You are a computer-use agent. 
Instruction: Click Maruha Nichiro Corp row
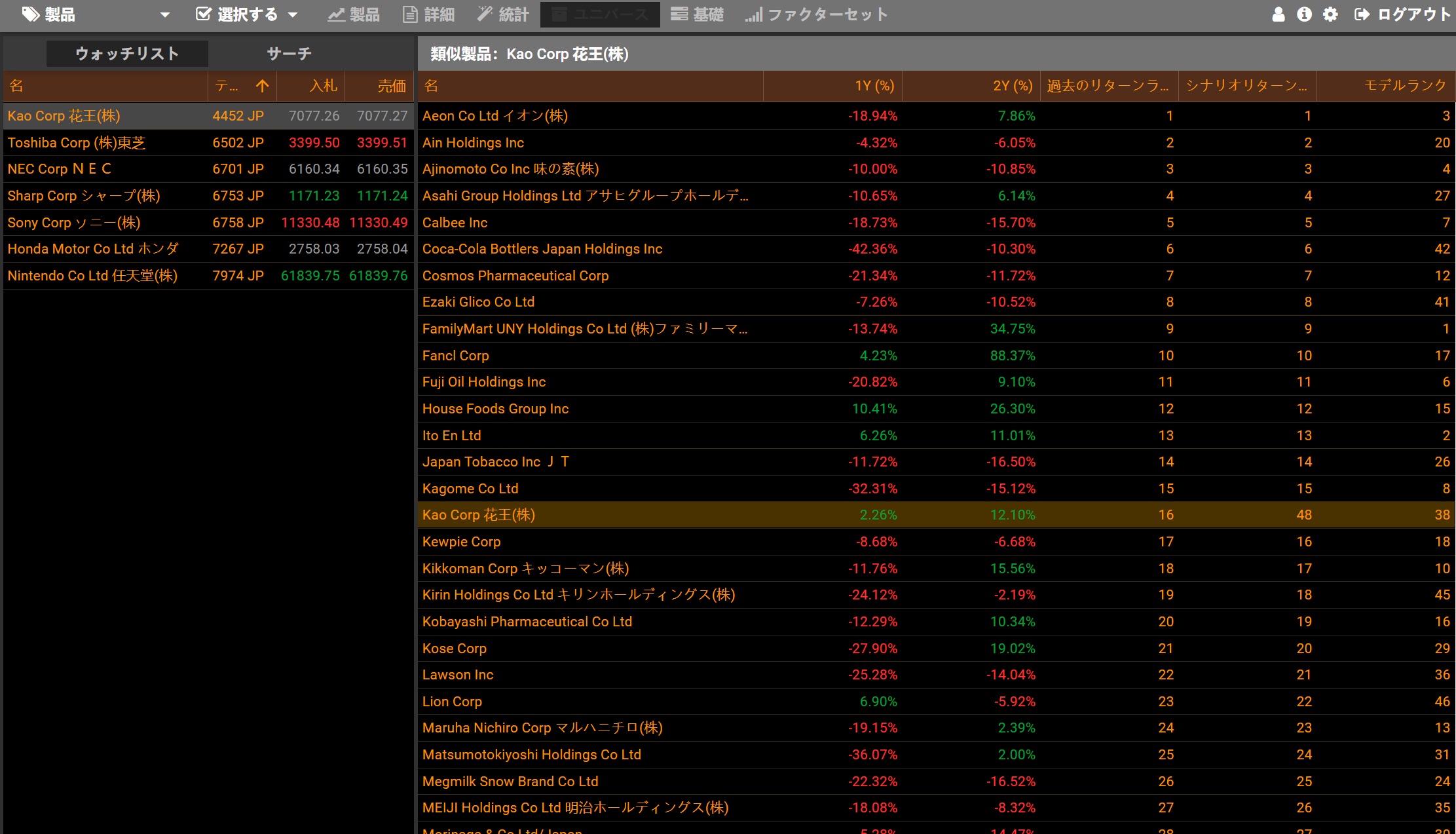pyautogui.click(x=936, y=728)
